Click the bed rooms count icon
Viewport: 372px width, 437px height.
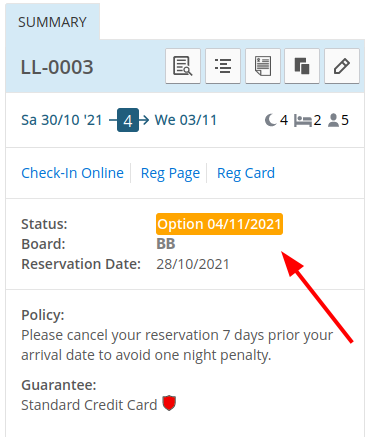click(303, 121)
